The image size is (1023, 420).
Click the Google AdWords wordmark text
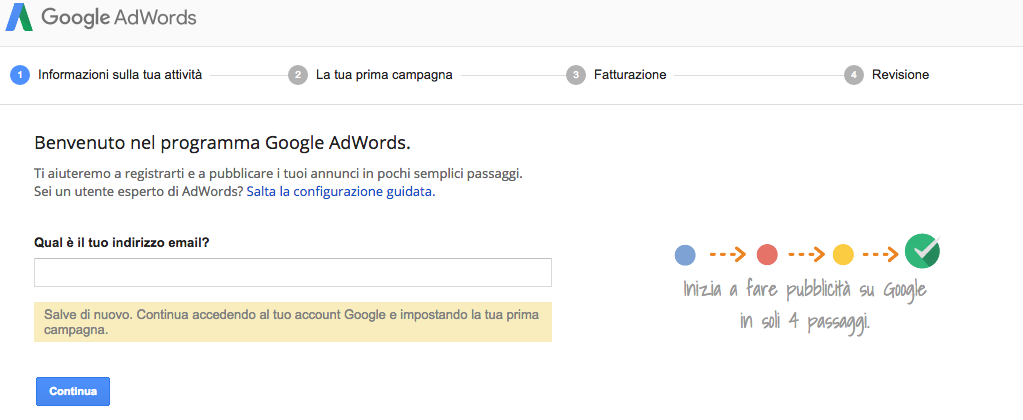click(x=119, y=17)
